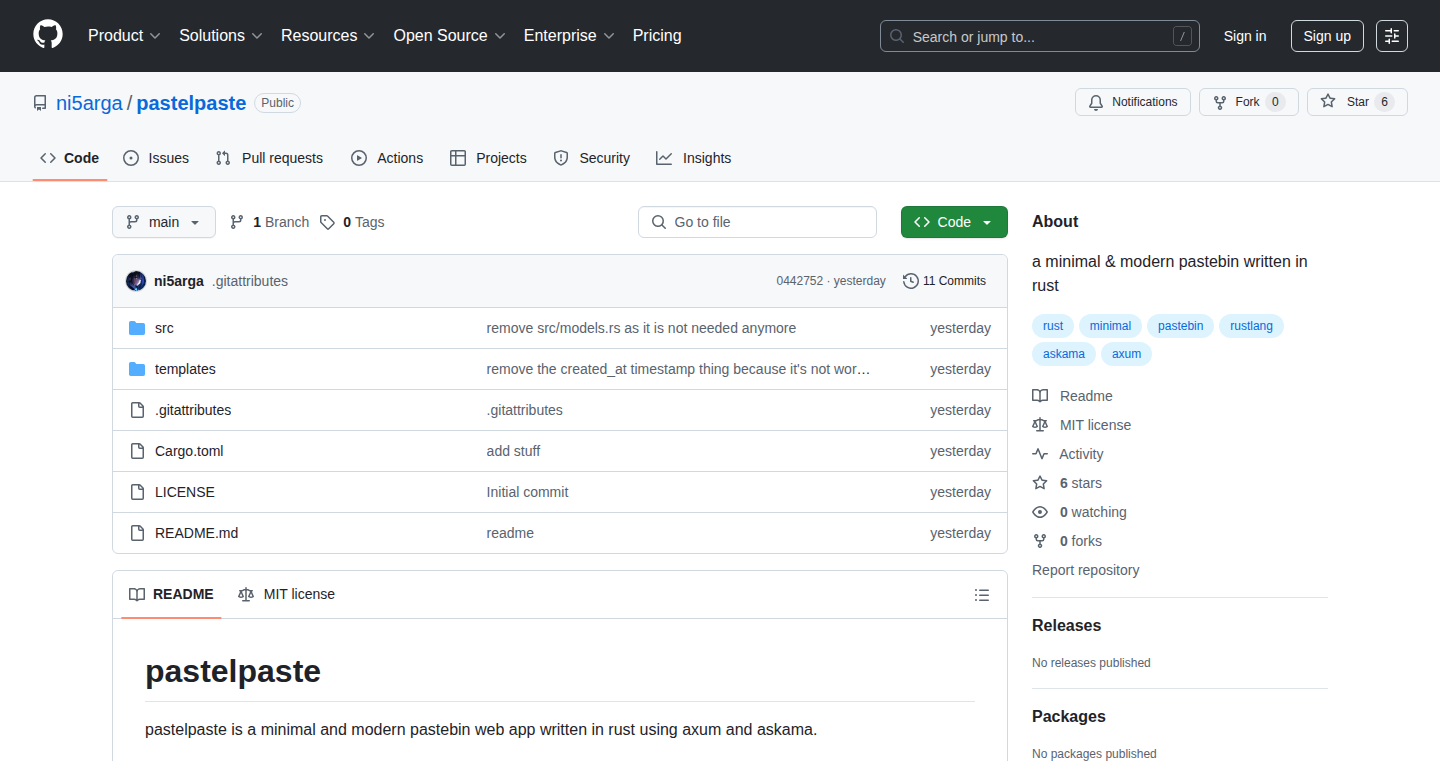Click Sign in
Image resolution: width=1440 pixels, height=761 pixels.
1245,36
